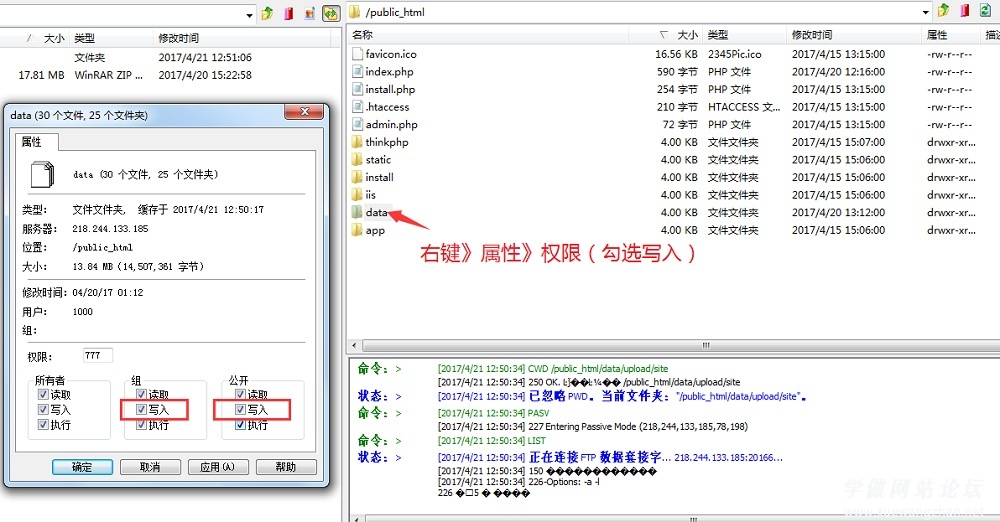
Task: Click the document icon in properties dialog
Action: click(42, 175)
